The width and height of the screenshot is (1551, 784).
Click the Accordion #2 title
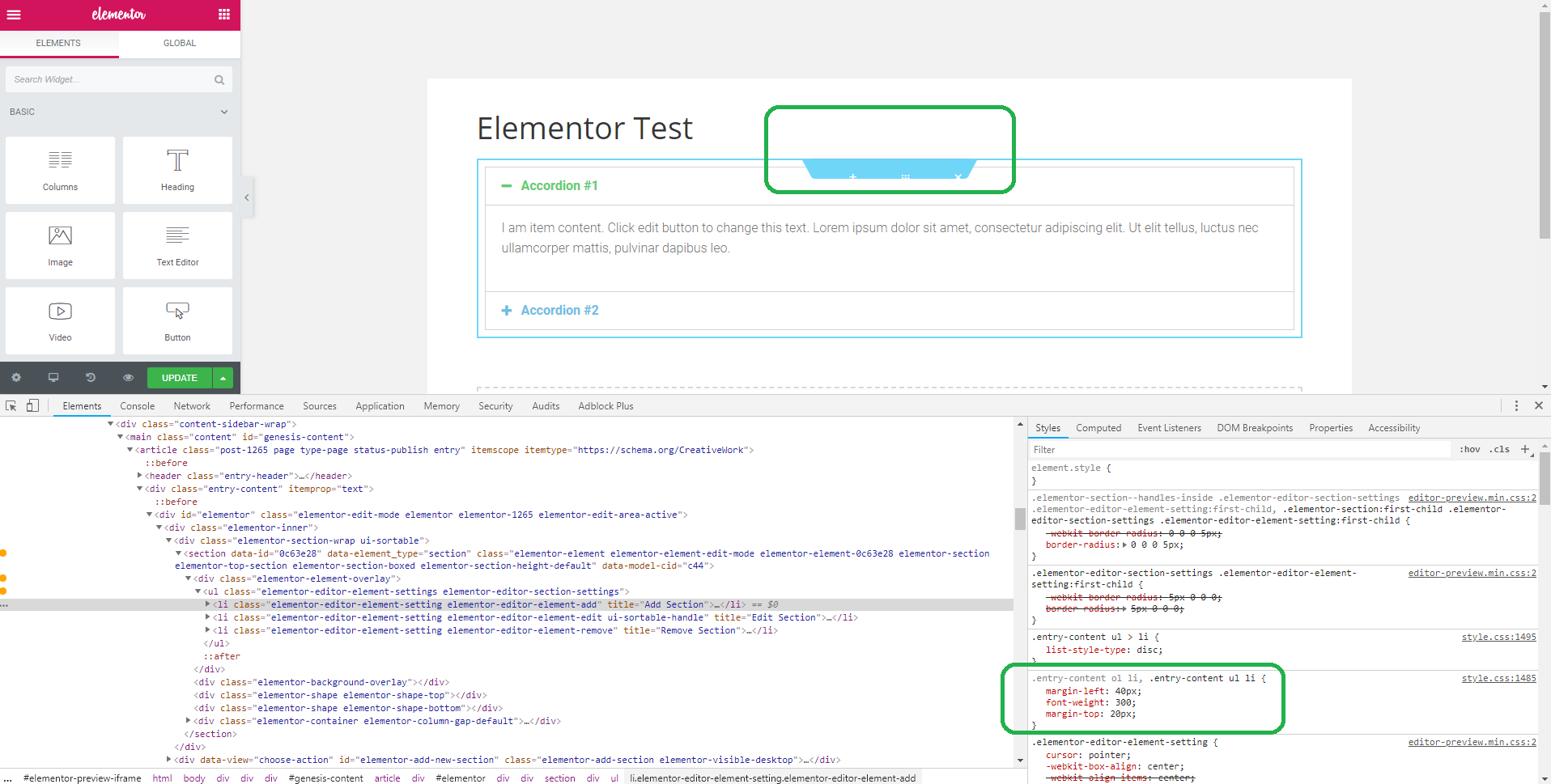pos(559,311)
